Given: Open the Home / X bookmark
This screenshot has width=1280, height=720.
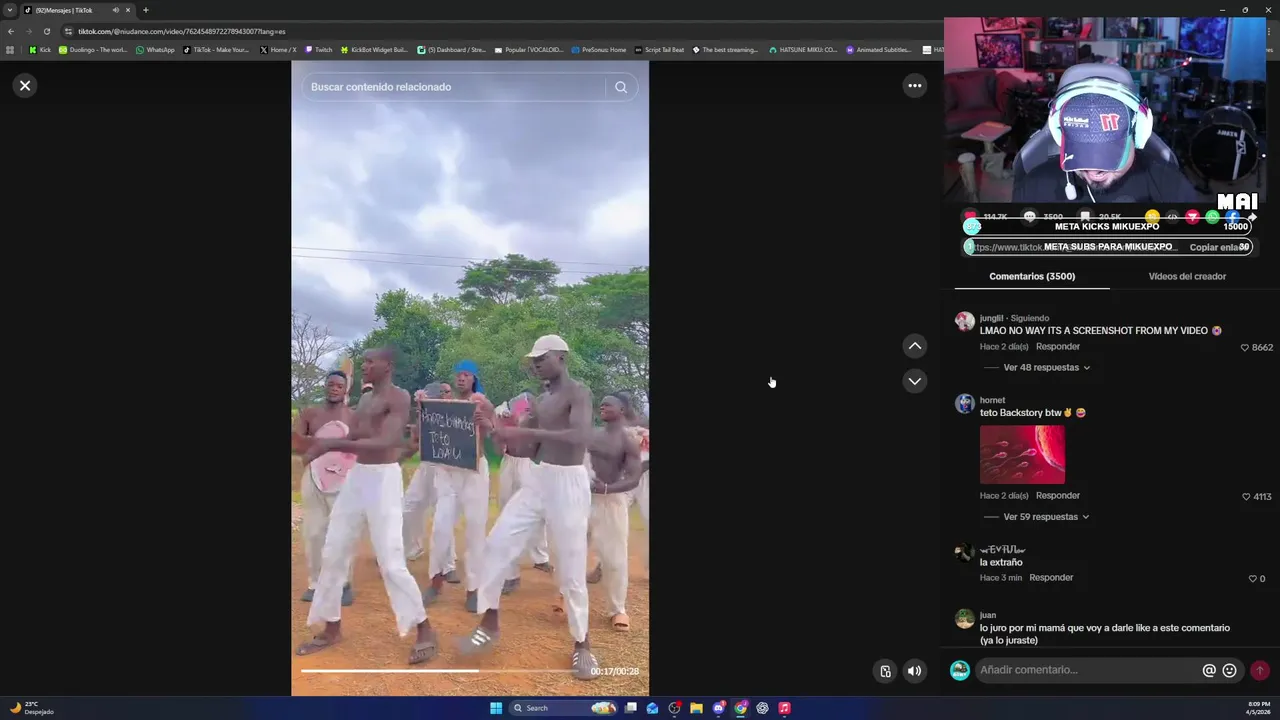Looking at the screenshot, I should point(278,49).
